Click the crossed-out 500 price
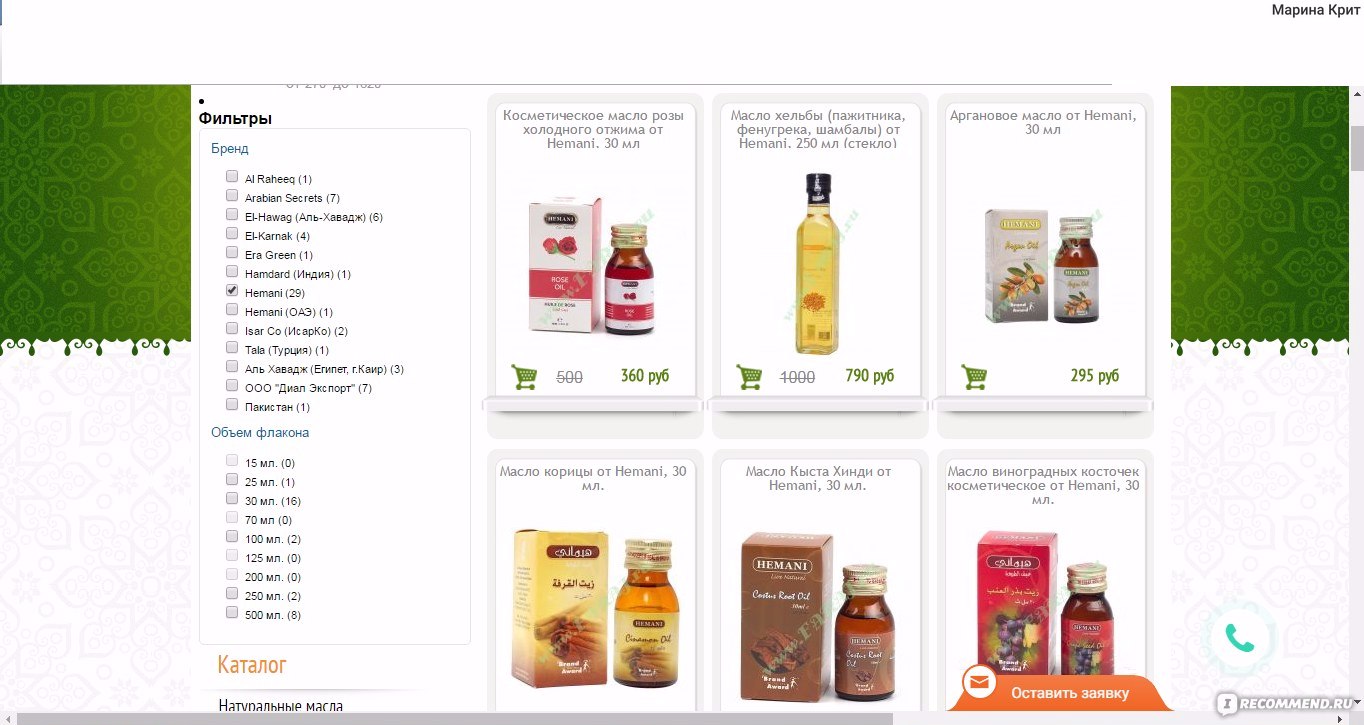 569,377
